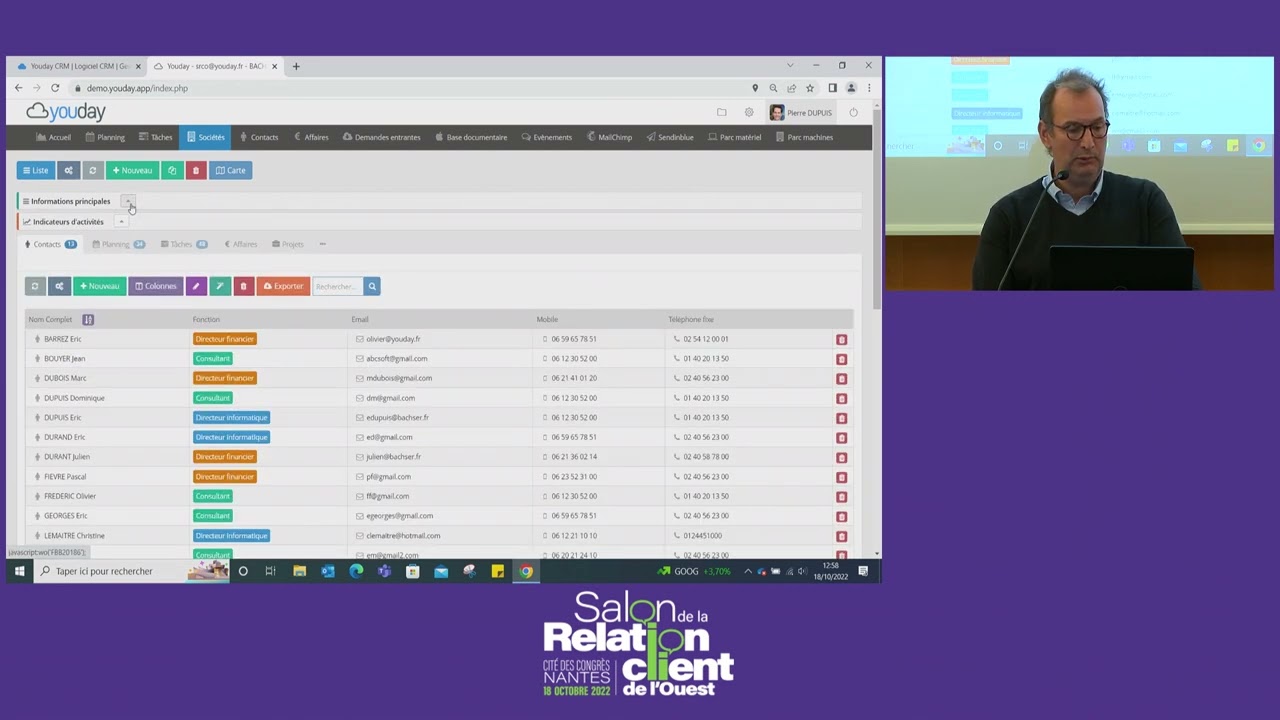Open Microsoft Edge from the taskbar
The height and width of the screenshot is (720, 1280).
356,571
